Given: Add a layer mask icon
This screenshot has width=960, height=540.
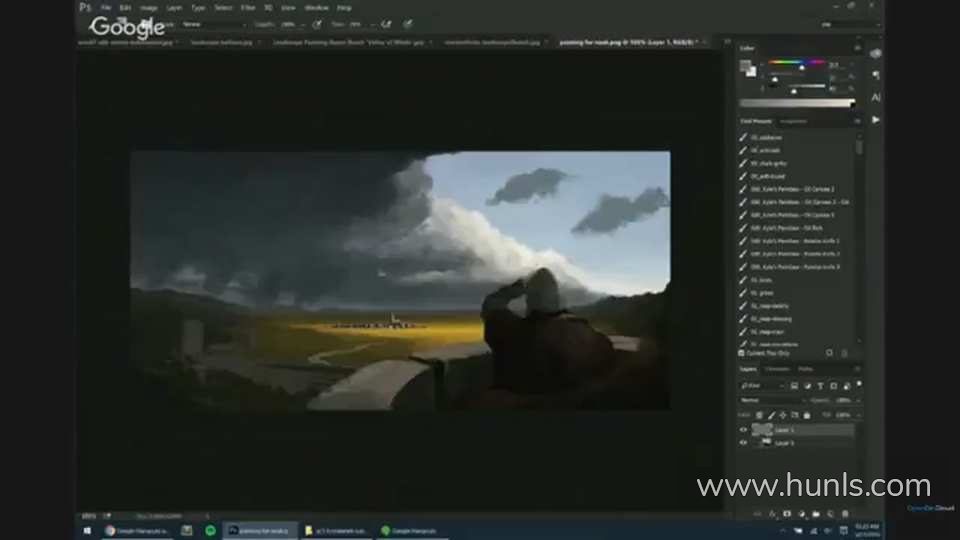Looking at the screenshot, I should 787,514.
